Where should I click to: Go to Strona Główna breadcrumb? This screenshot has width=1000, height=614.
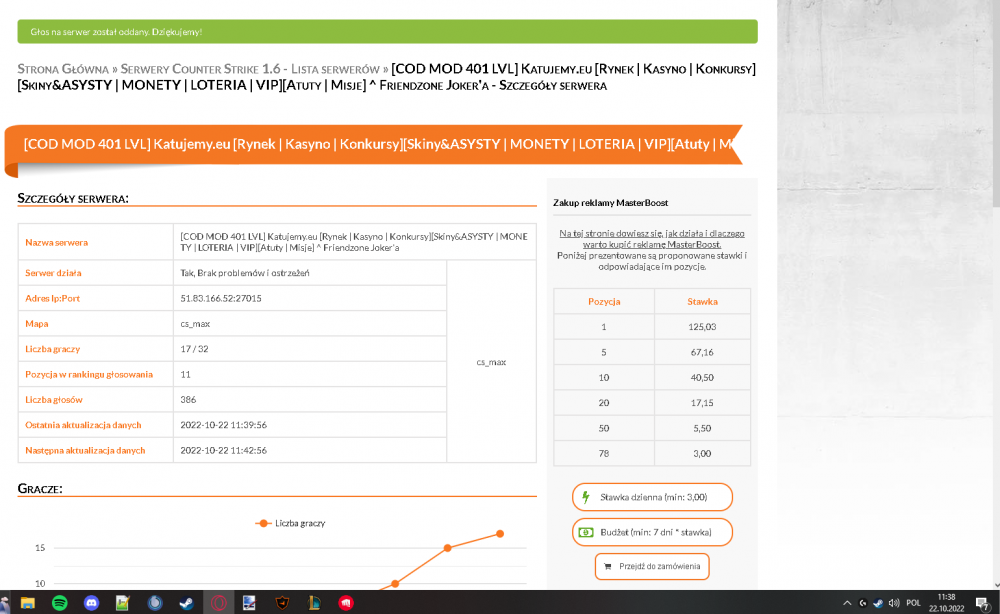(63, 69)
